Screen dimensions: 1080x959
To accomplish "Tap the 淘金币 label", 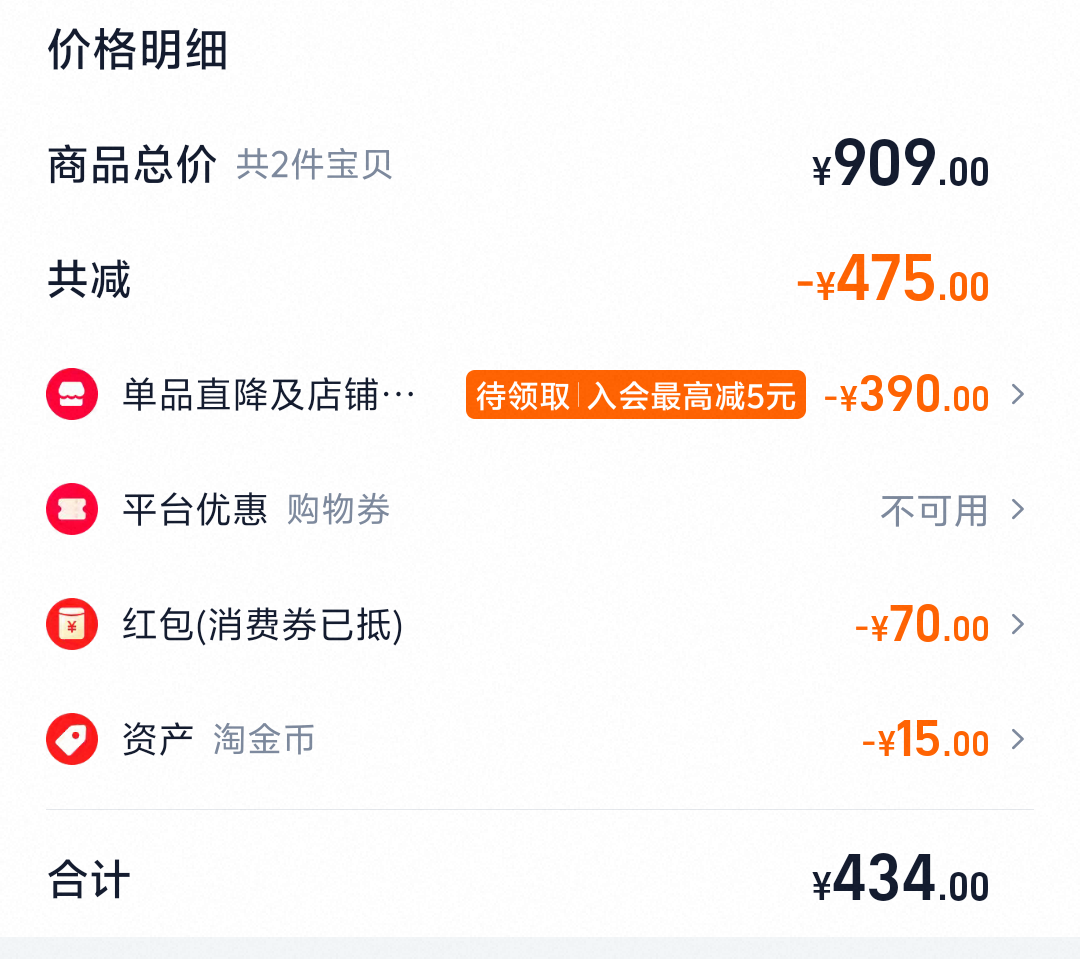I will click(x=264, y=740).
